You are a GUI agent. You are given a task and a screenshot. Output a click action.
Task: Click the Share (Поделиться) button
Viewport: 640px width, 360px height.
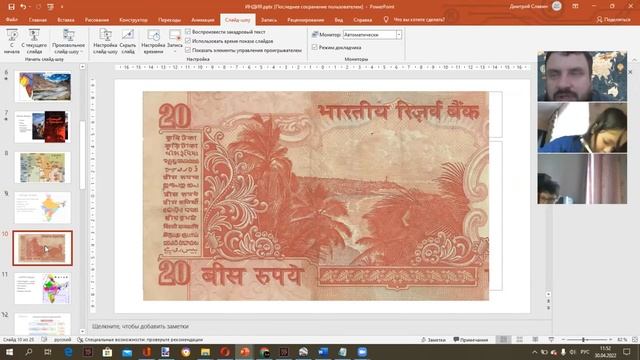point(613,20)
